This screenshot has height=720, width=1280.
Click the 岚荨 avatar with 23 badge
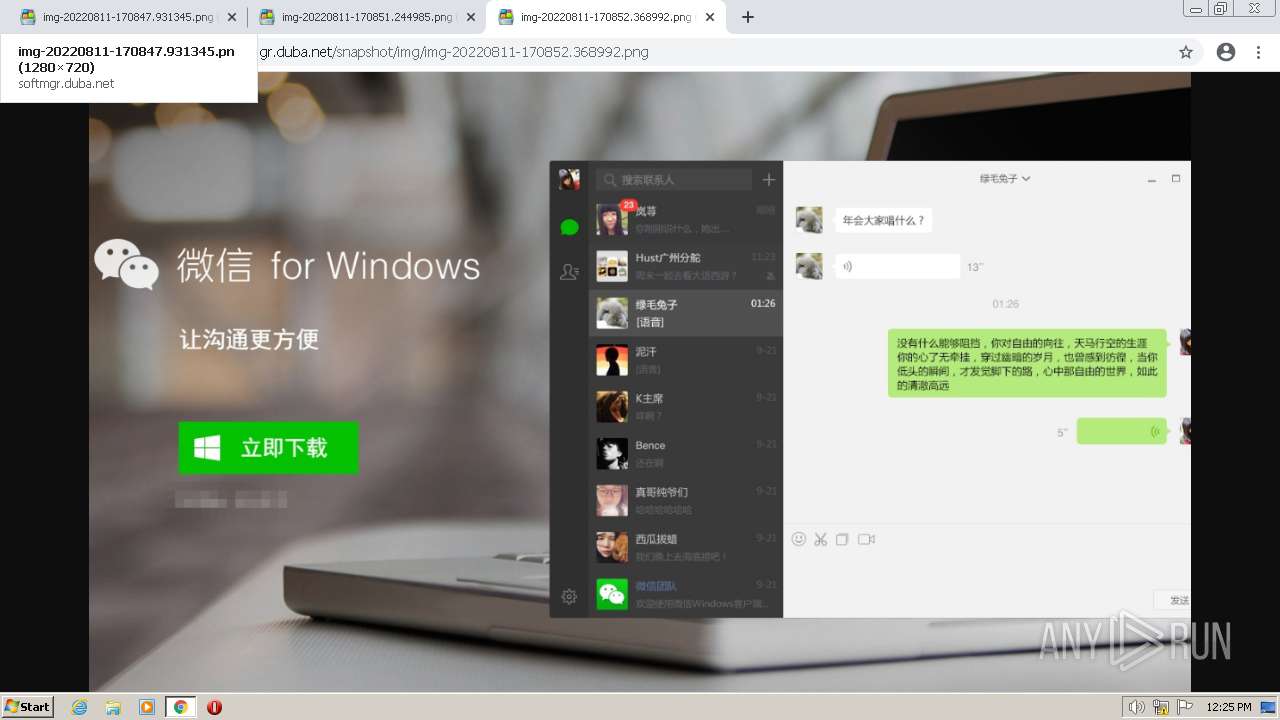click(x=612, y=219)
